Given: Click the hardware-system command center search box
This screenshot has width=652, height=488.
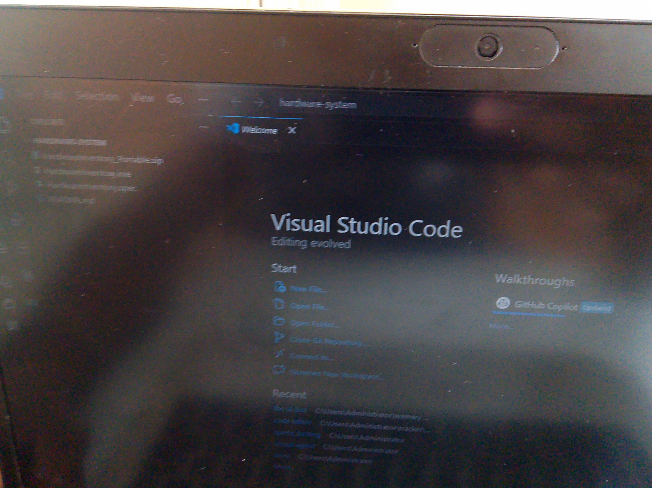Looking at the screenshot, I should point(318,104).
